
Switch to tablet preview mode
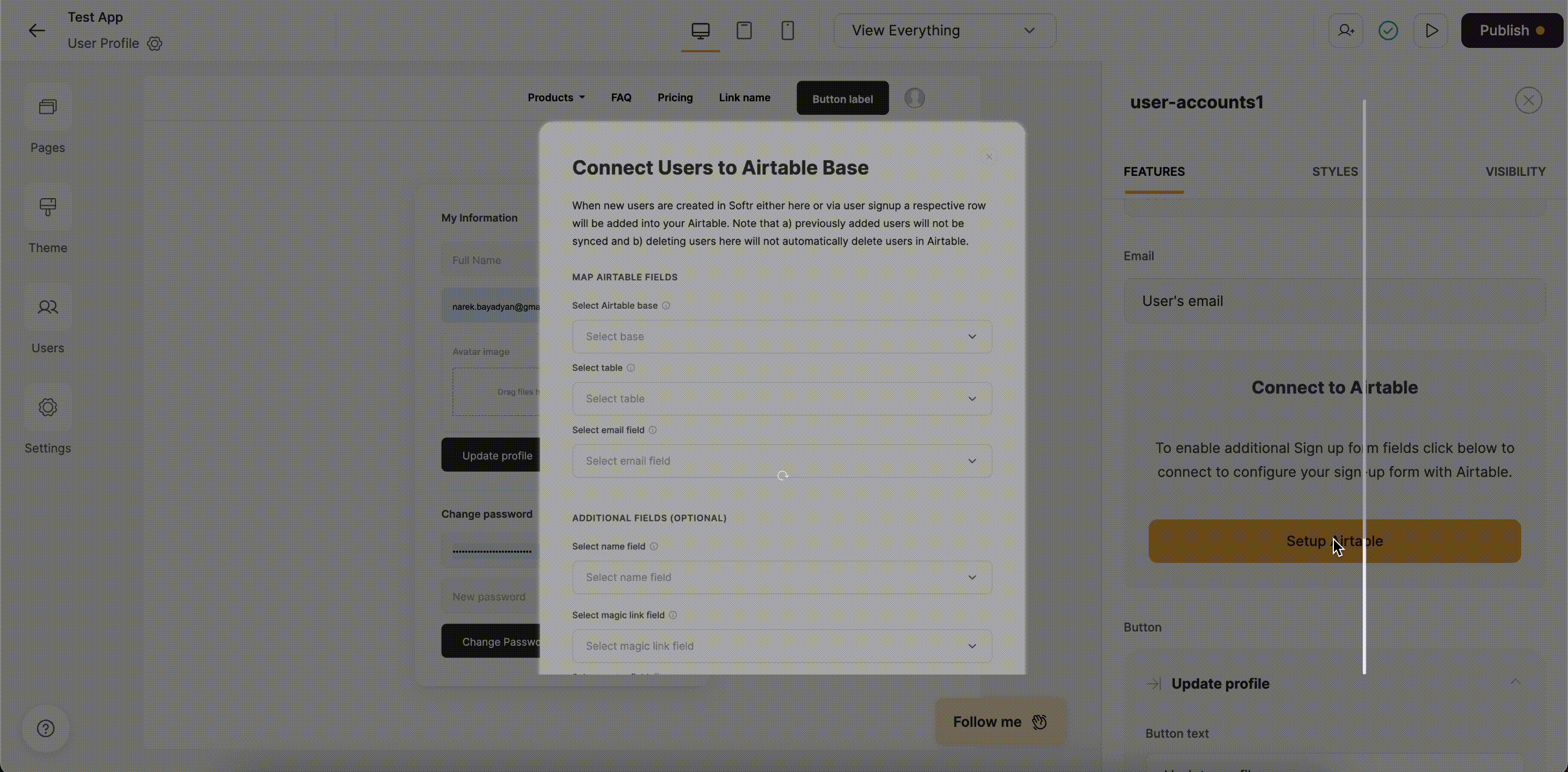[744, 30]
